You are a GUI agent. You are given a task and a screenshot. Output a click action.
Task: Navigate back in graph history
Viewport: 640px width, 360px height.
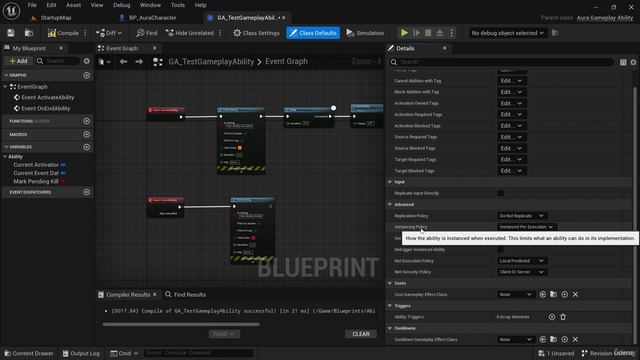tap(123, 62)
